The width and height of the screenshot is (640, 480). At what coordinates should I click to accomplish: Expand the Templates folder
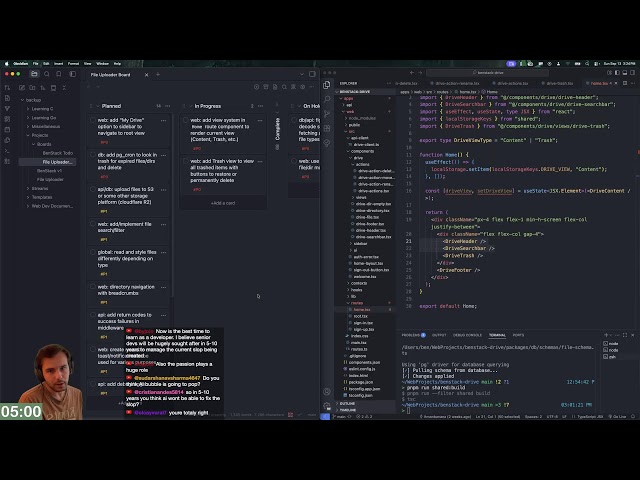coord(28,197)
